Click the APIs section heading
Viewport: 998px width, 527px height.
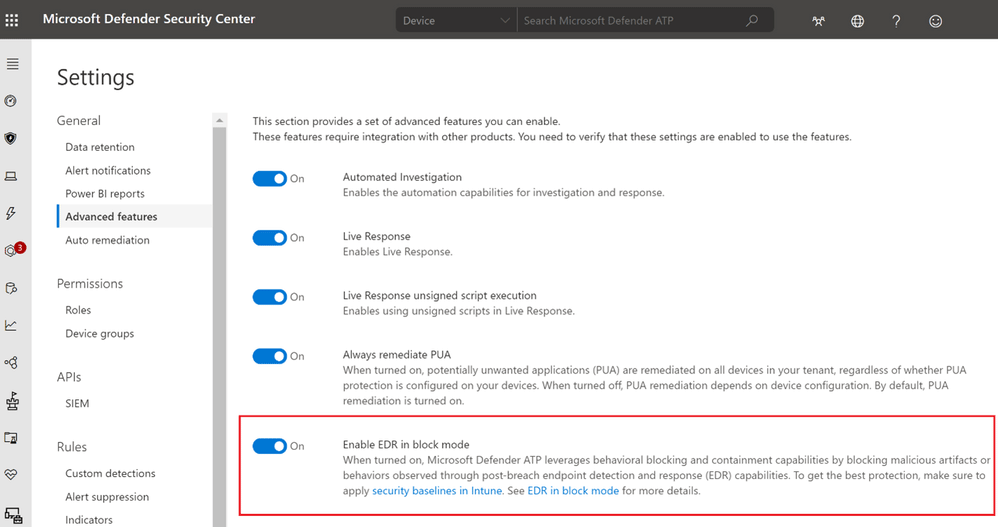pyautogui.click(x=69, y=377)
